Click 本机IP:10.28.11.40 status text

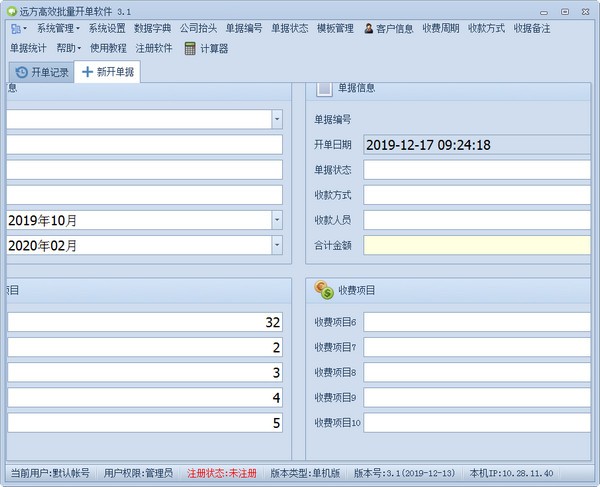pyautogui.click(x=511, y=473)
